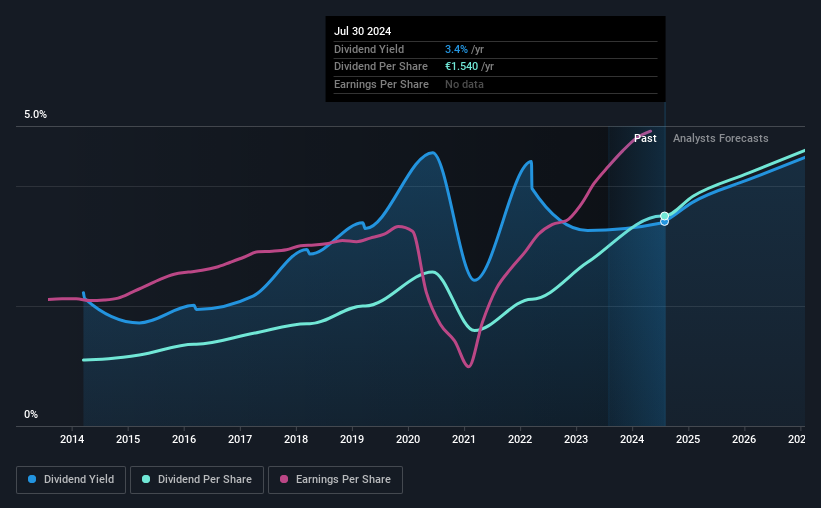Image resolution: width=821 pixels, height=508 pixels.
Task: Toggle the Dividend Per Share legend button
Action: pyautogui.click(x=197, y=480)
